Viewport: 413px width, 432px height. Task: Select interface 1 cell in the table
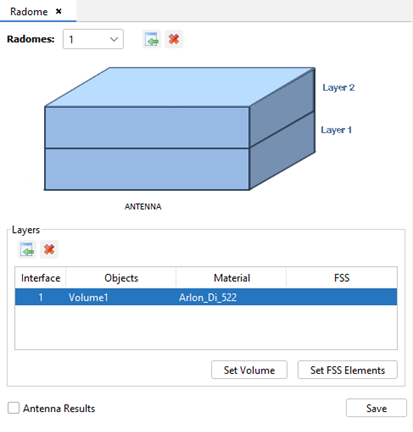40,297
